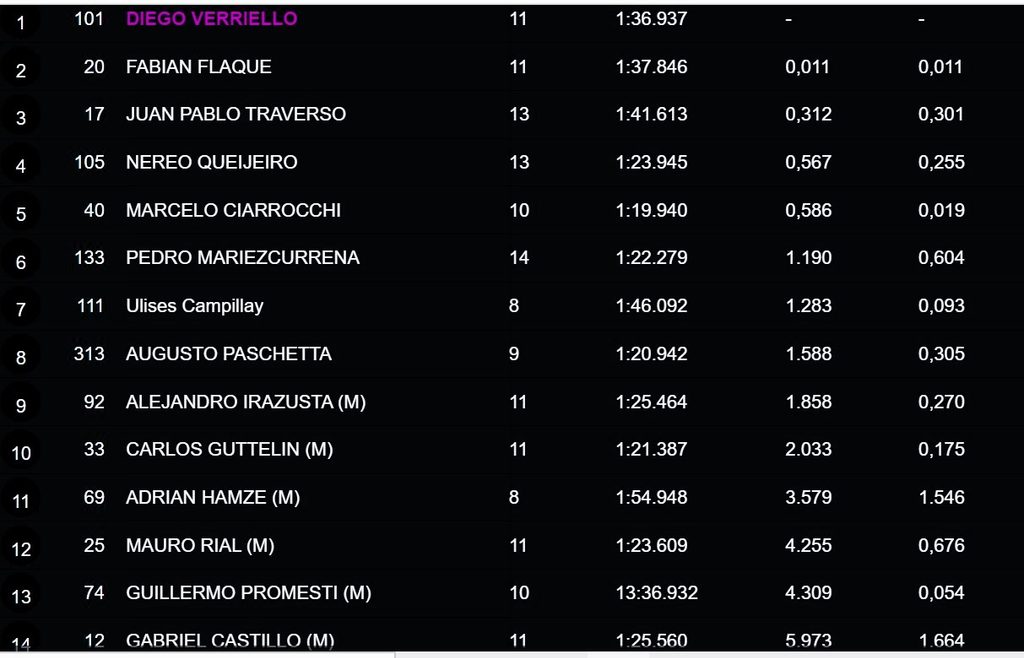Click NEREO QUEIJEIRO in standings
This screenshot has height=658, width=1024.
[x=212, y=162]
